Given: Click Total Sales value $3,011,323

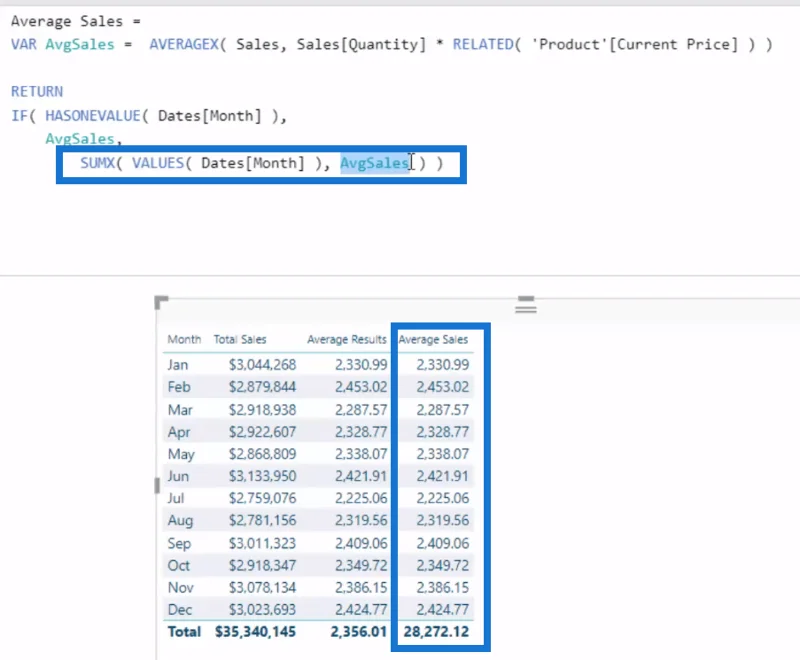Looking at the screenshot, I should [x=262, y=543].
